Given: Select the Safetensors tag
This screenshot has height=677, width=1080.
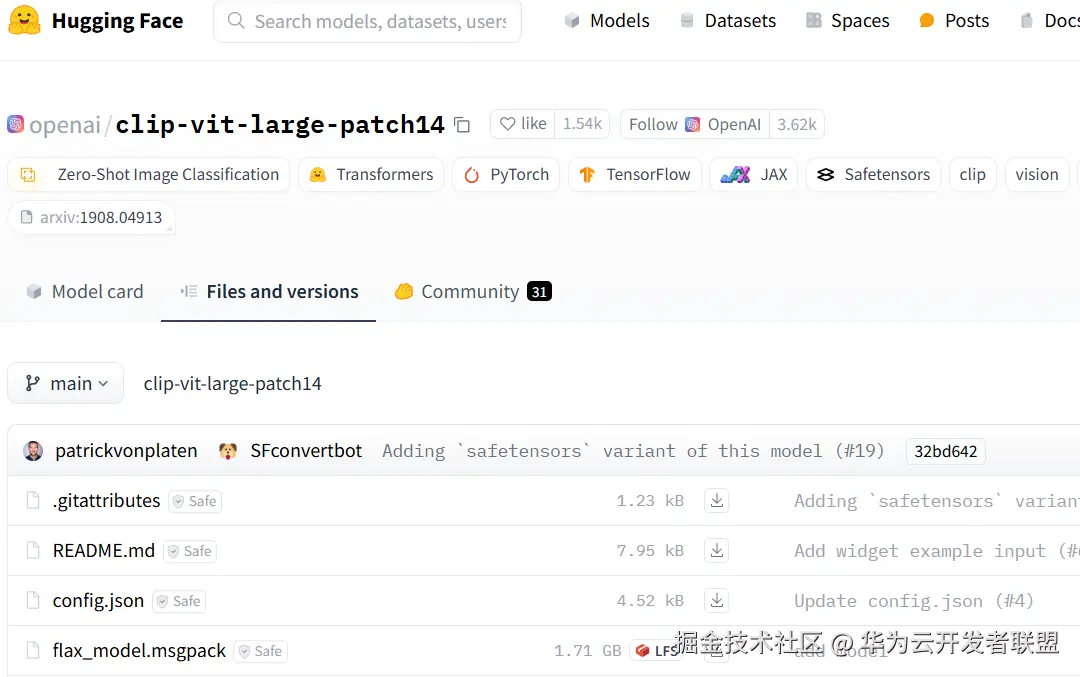Looking at the screenshot, I should (873, 175).
